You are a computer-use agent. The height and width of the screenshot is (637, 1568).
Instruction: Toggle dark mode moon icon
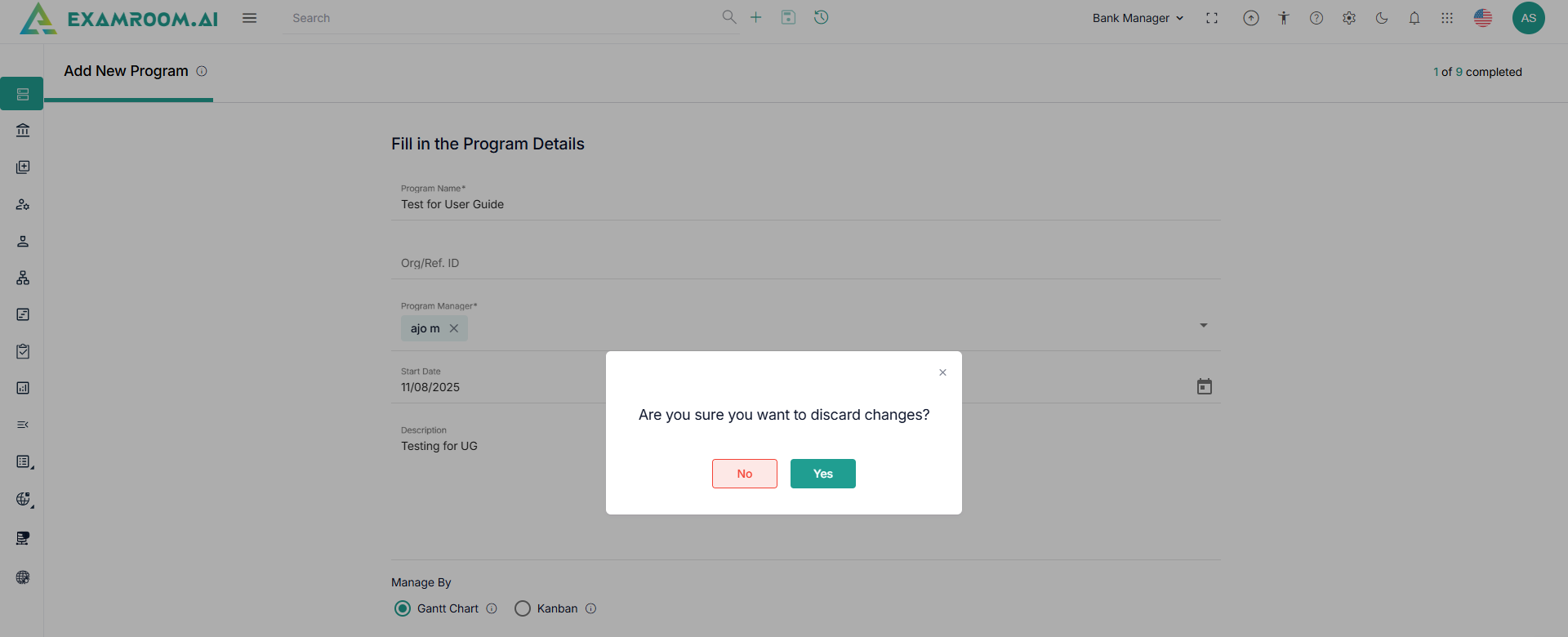1382,18
